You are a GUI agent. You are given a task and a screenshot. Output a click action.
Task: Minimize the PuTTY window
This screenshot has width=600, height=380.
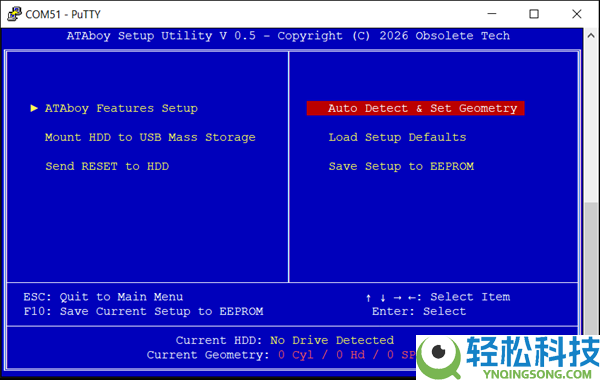492,14
